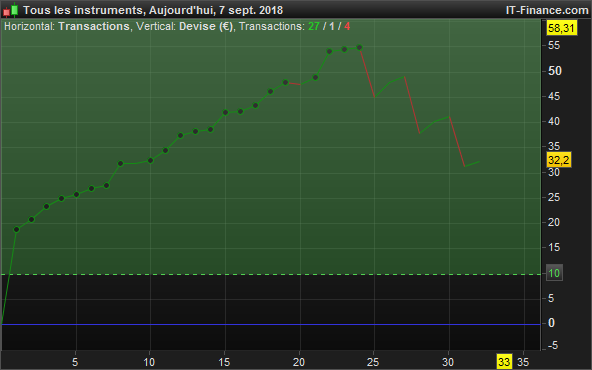This screenshot has width=592, height=370.
Task: Click the 35 label on the horizontal axis
Action: coord(523,362)
